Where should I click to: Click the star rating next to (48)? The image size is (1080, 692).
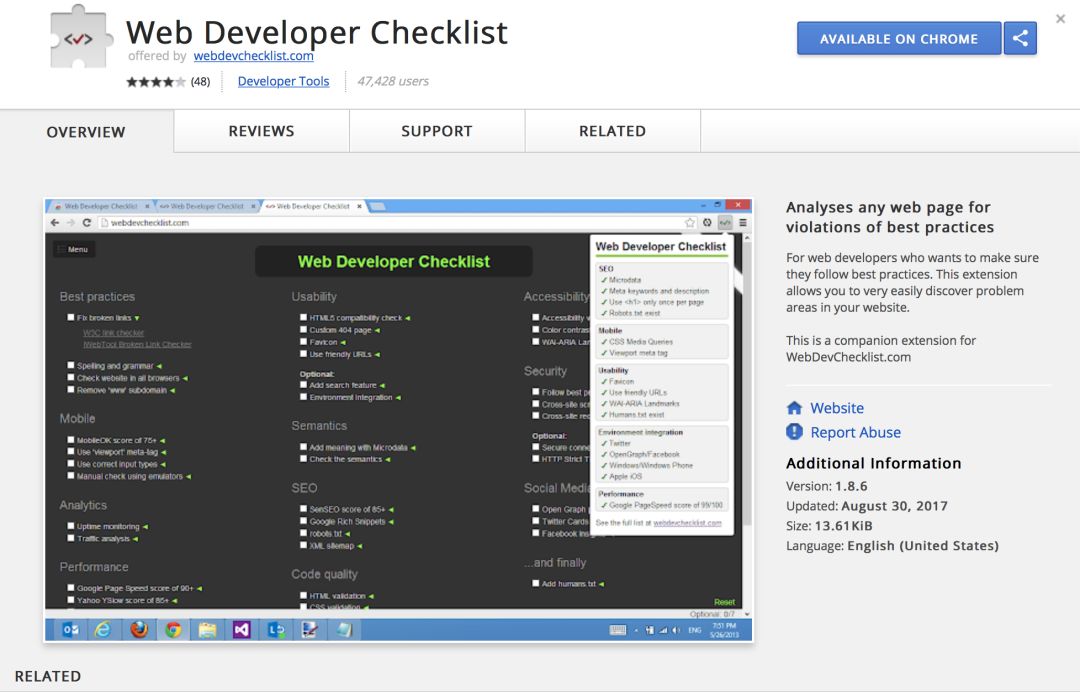coord(156,81)
